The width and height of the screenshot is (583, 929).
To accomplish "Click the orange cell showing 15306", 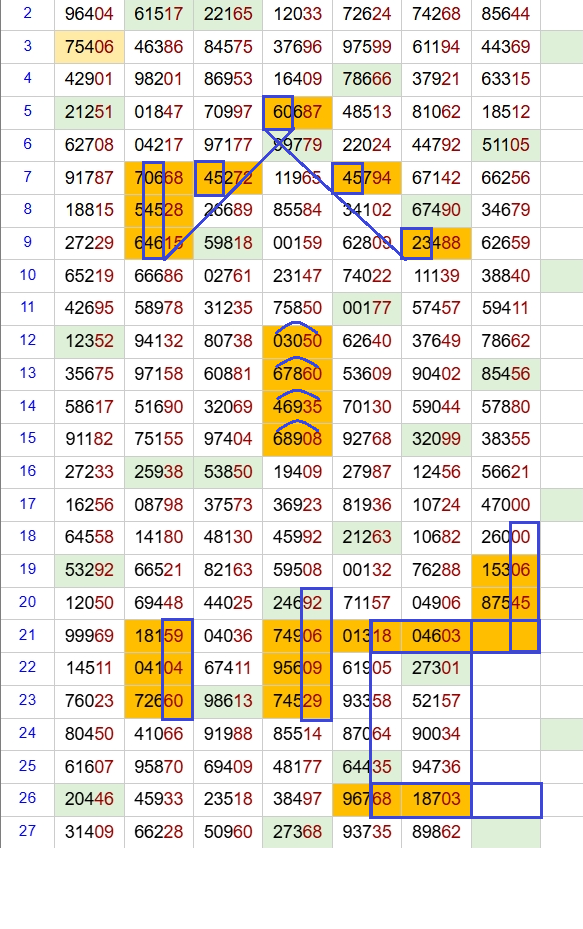I will tap(505, 570).
